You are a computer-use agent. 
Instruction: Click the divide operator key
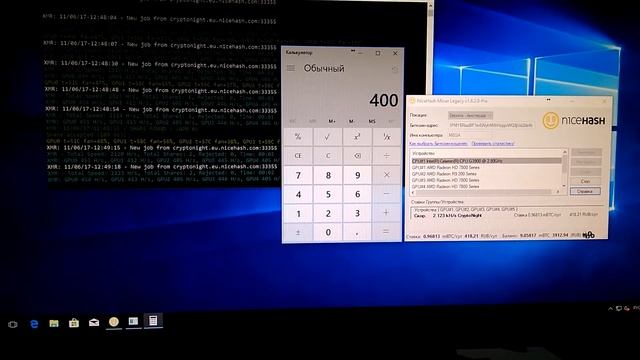(386, 156)
